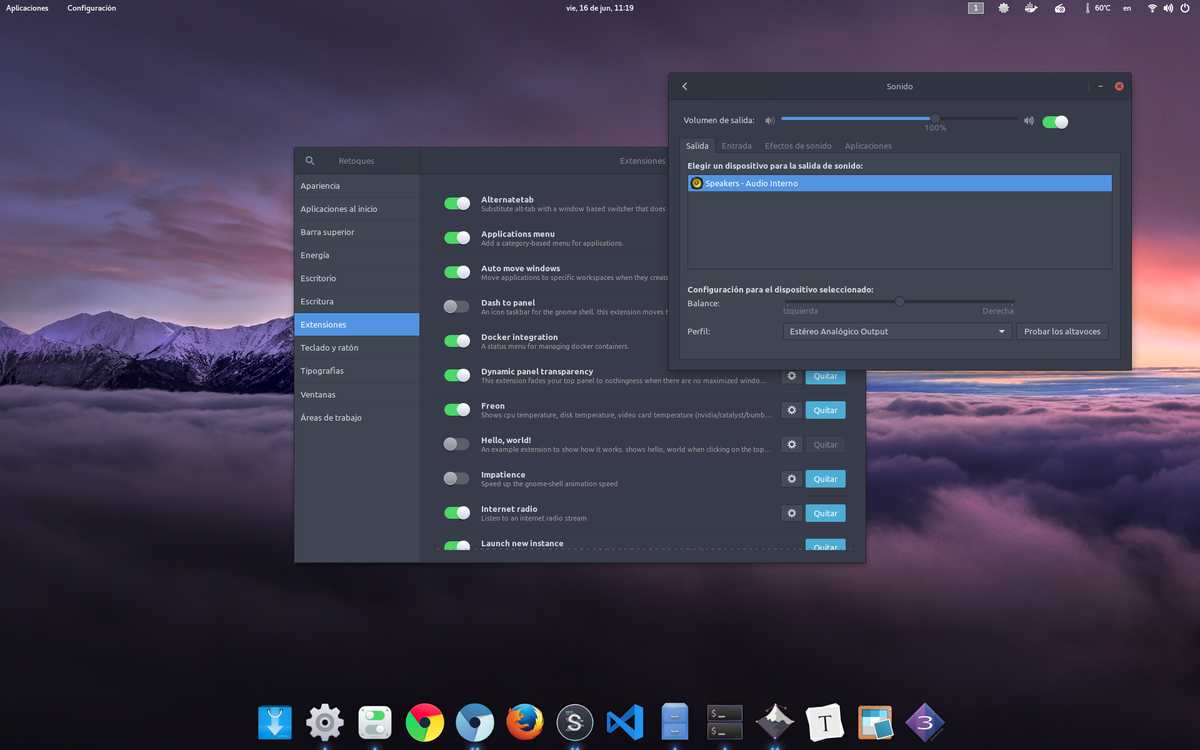Click Quitar next to Impatience extension

pyautogui.click(x=825, y=478)
